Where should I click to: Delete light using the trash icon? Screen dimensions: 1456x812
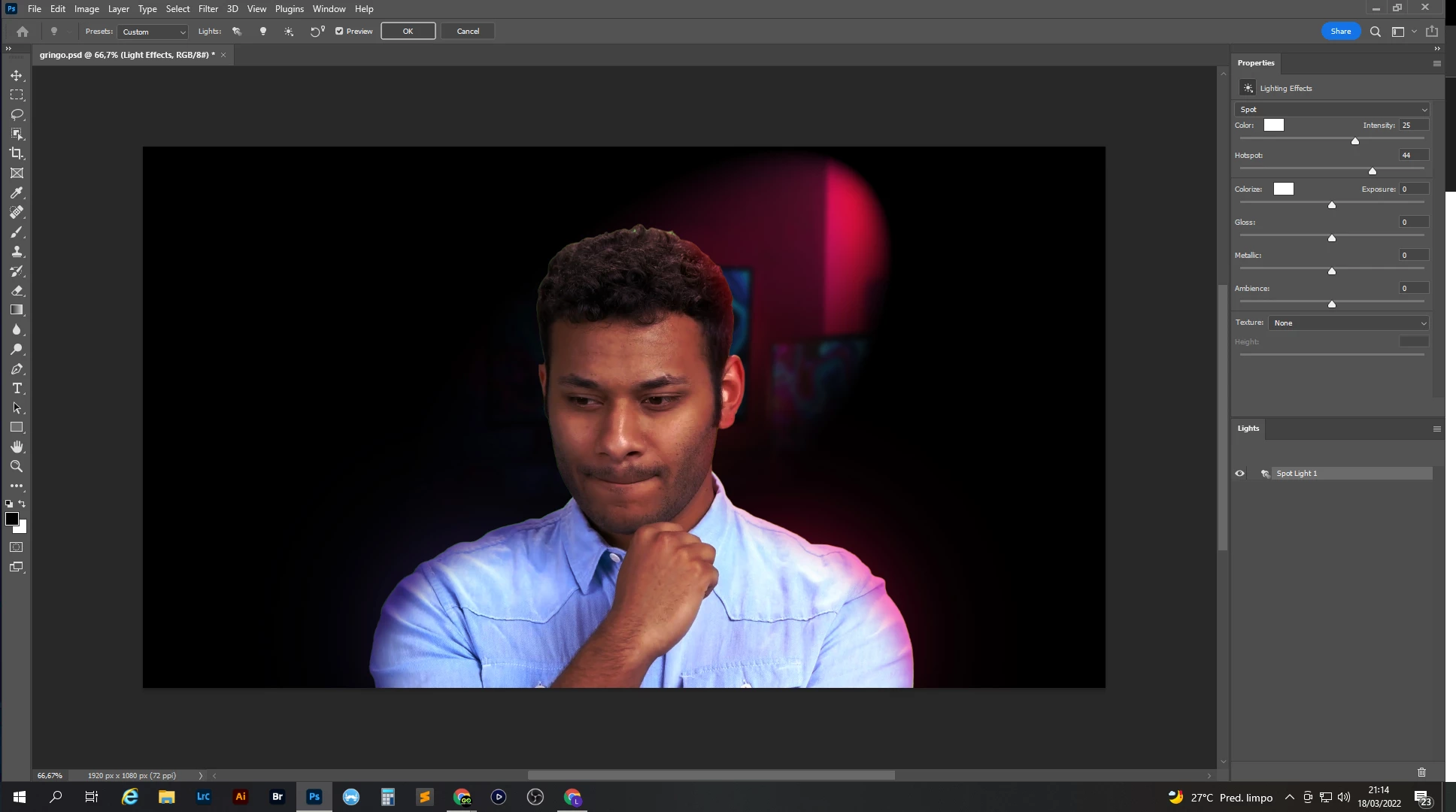click(1421, 772)
